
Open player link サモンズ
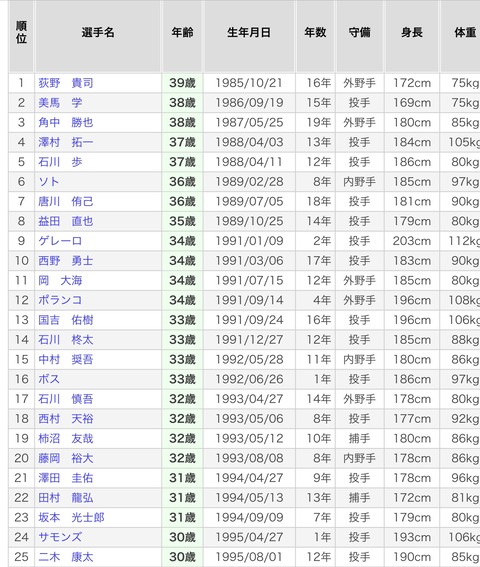click(x=60, y=537)
